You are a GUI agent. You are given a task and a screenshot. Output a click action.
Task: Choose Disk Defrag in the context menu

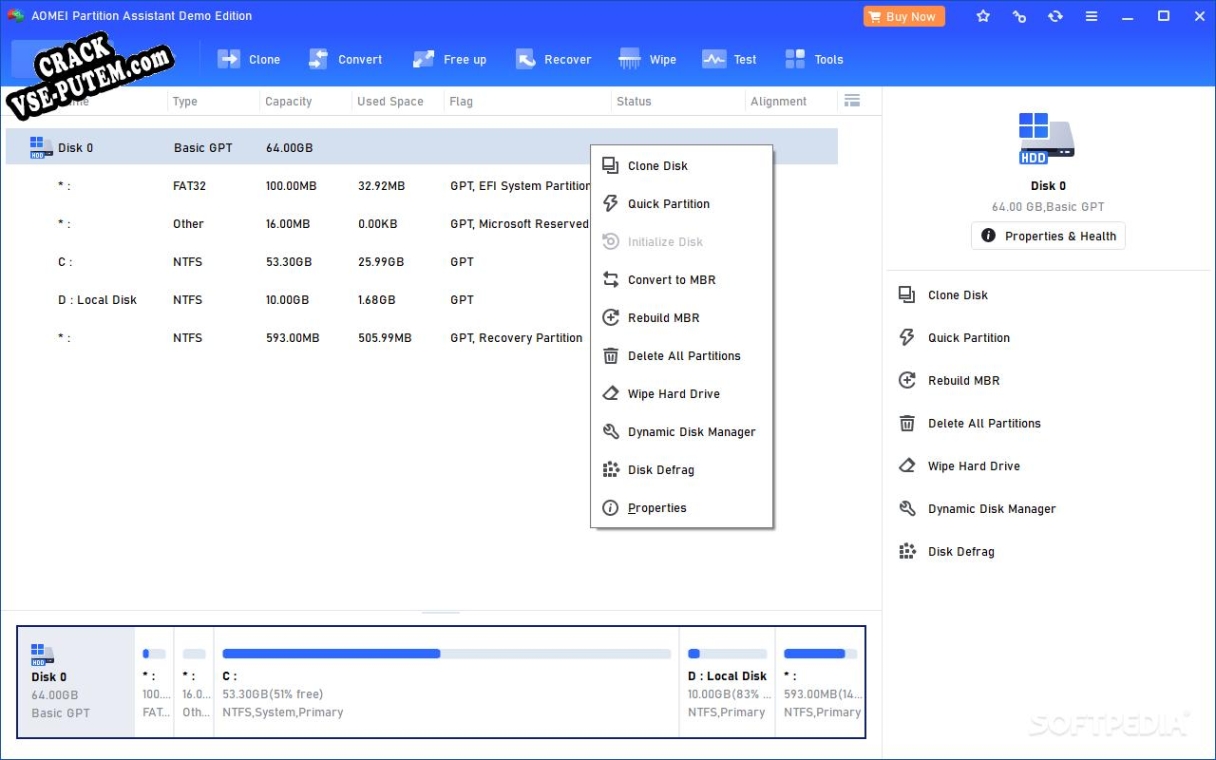click(682, 470)
